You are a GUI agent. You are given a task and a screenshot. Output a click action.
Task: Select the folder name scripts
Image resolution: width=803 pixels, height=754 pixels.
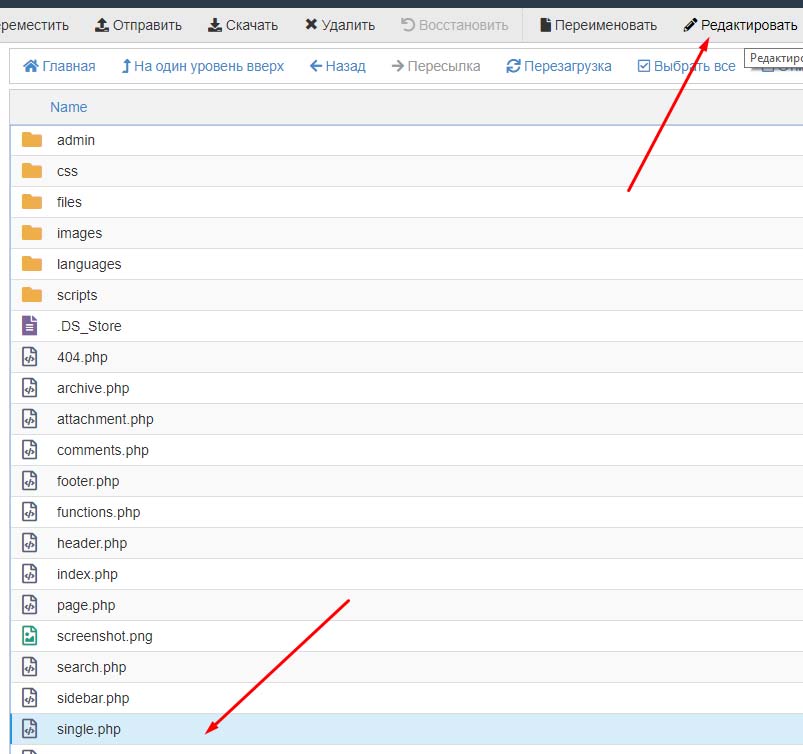click(77, 296)
